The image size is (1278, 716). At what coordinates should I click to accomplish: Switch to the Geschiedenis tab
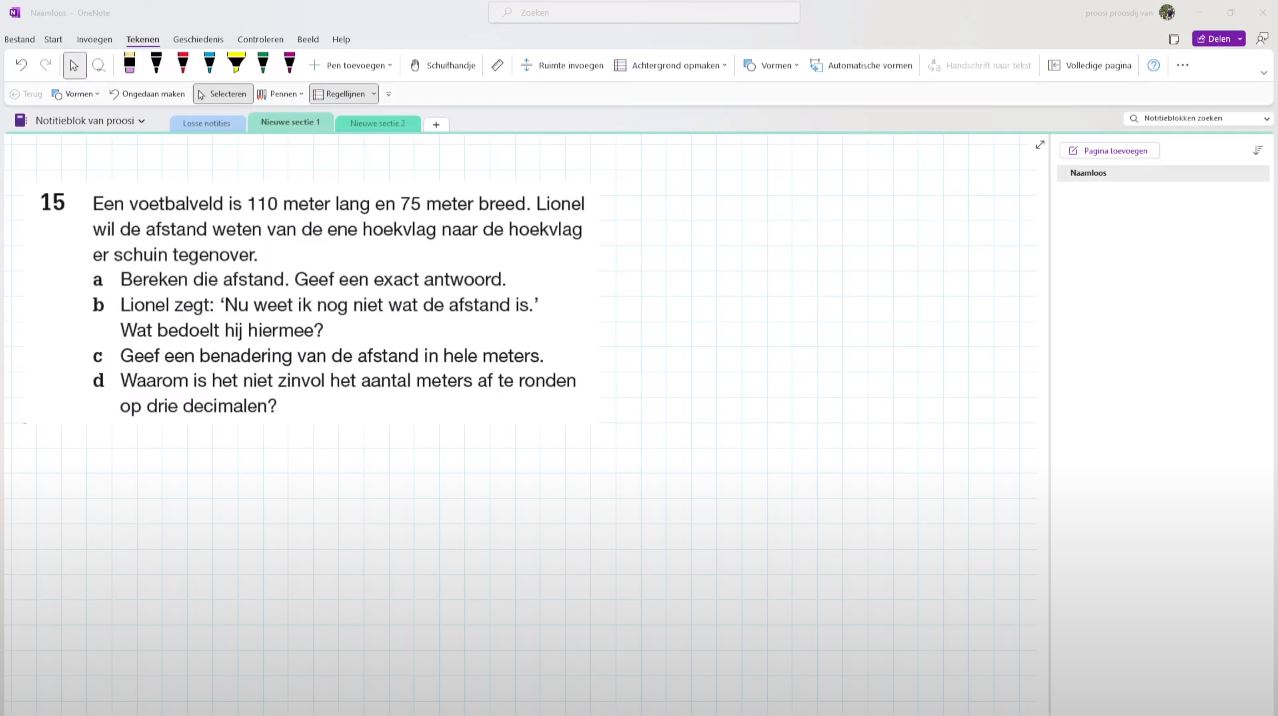click(x=198, y=40)
